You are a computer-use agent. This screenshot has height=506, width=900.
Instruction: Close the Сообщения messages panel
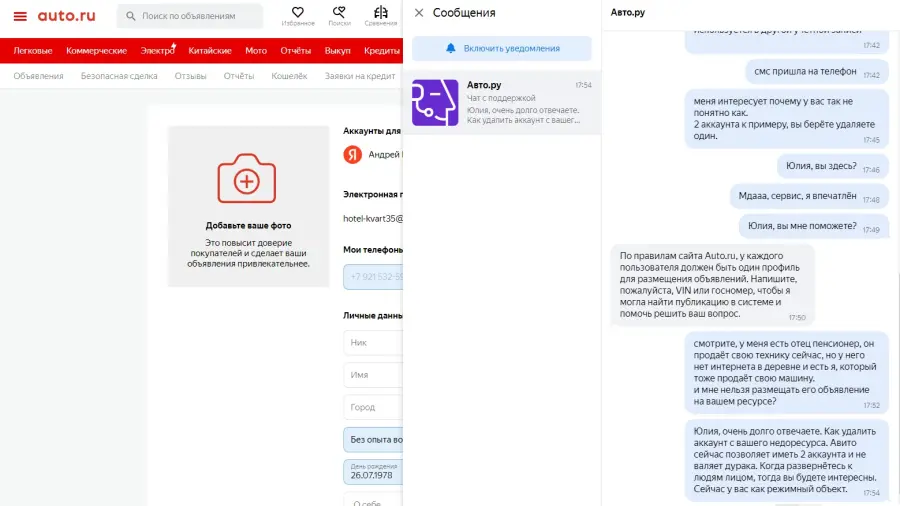coord(419,13)
